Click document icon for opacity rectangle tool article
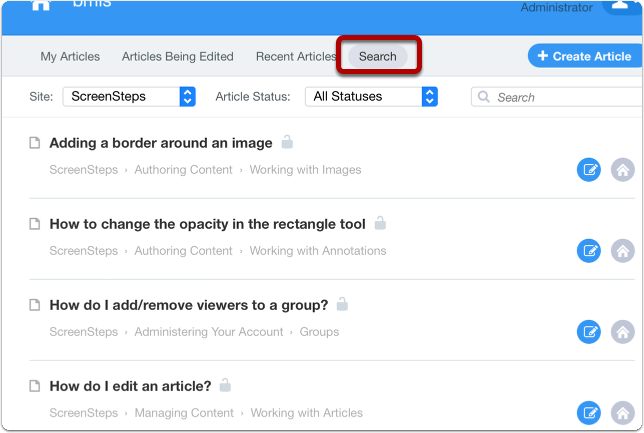 click(35, 224)
